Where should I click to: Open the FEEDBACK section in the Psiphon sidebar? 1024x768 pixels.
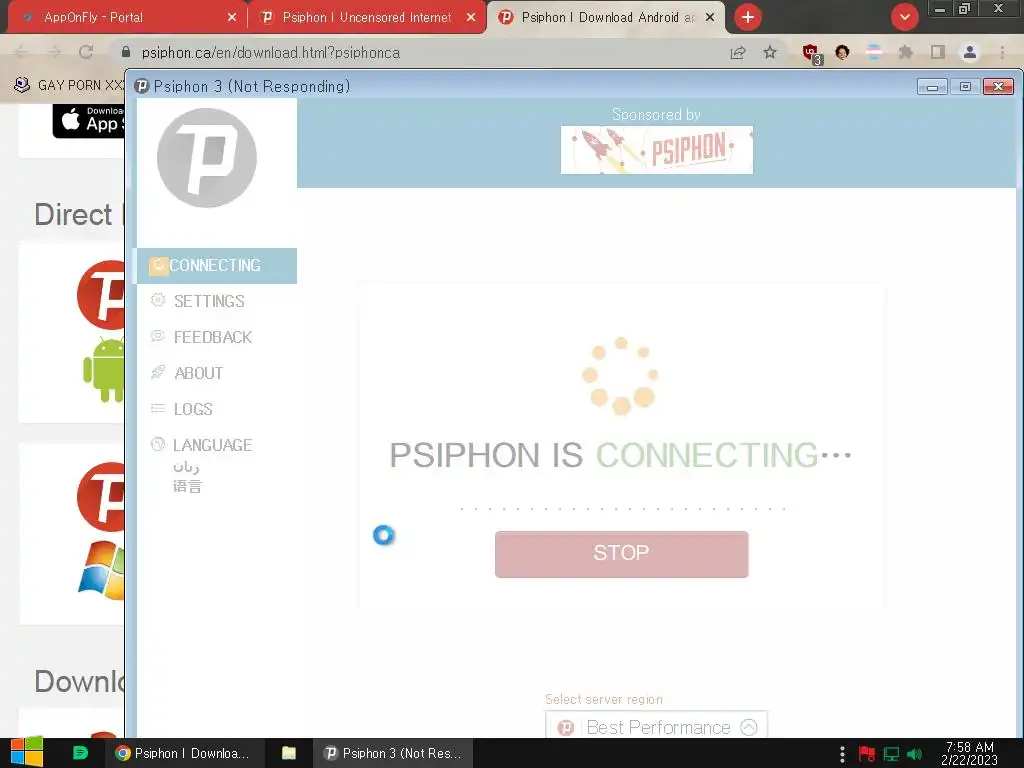tap(213, 337)
